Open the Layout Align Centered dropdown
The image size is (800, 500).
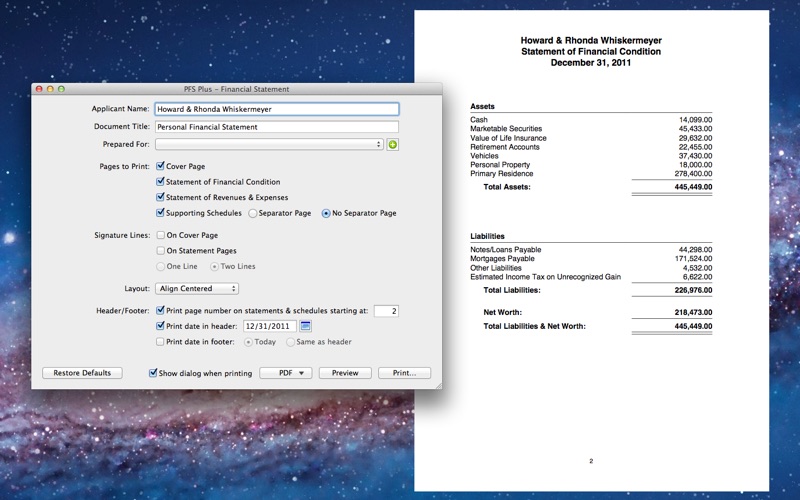point(197,289)
